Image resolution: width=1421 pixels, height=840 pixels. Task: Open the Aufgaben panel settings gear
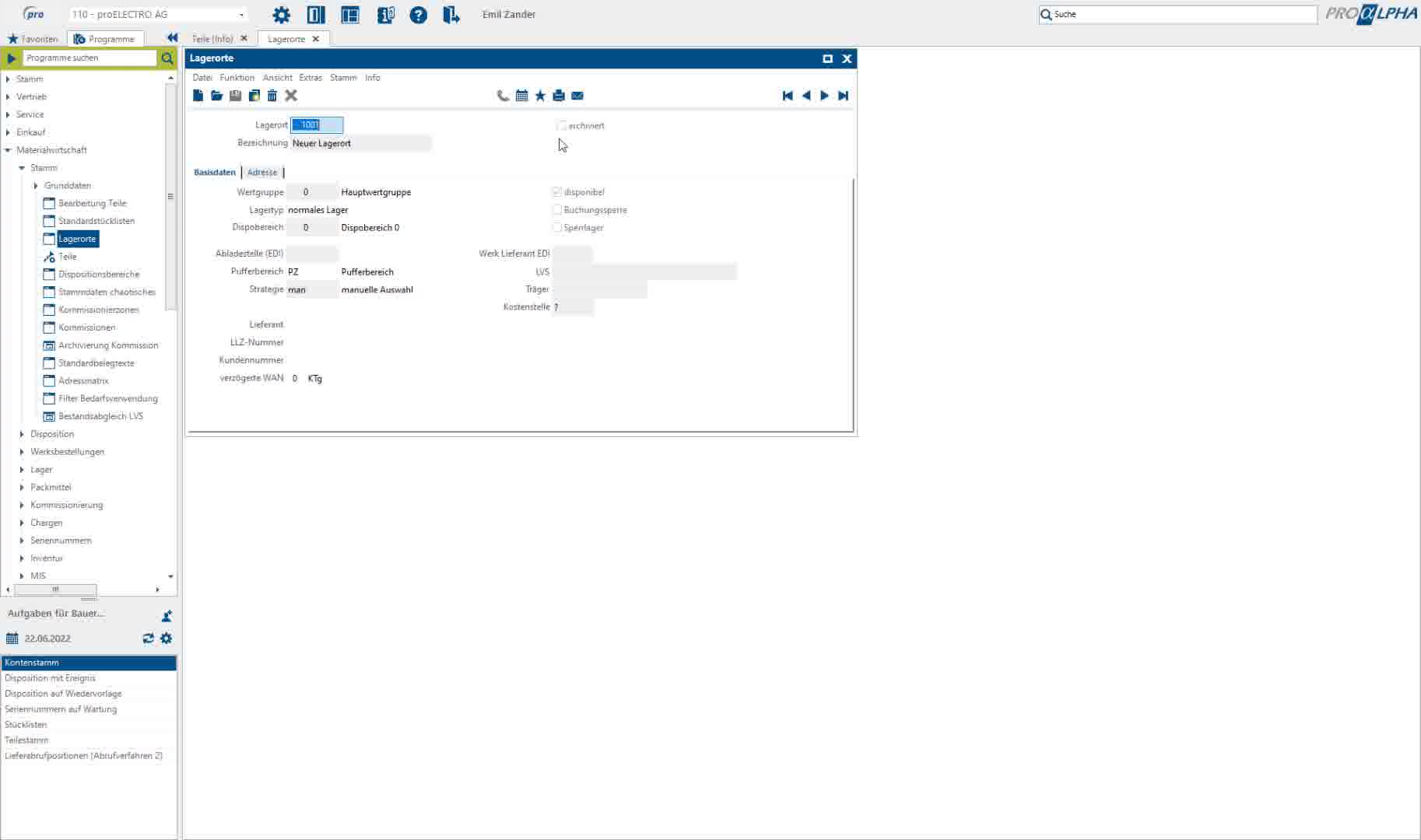pos(166,639)
